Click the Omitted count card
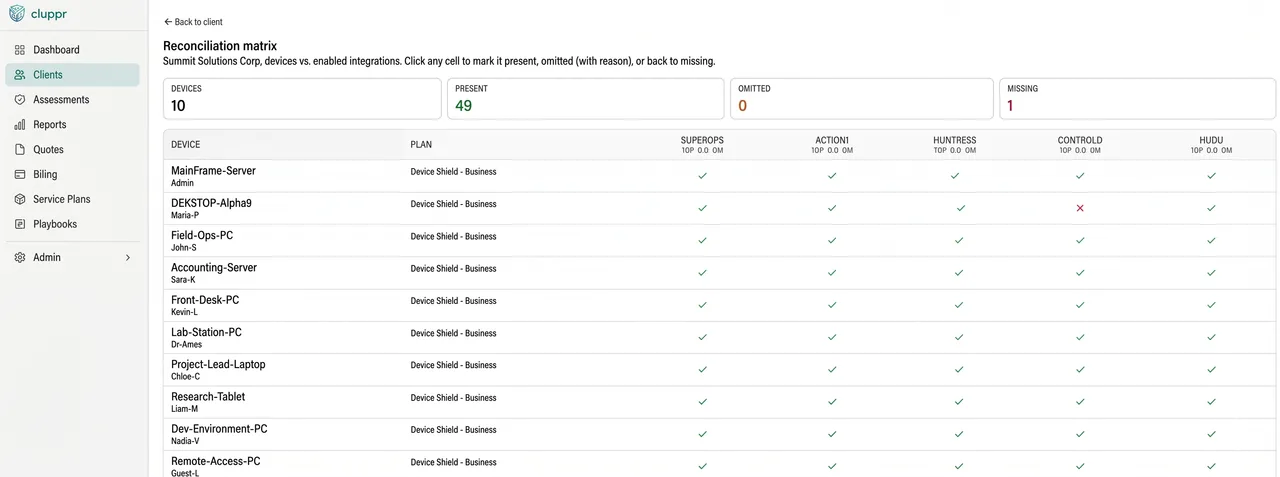Image resolution: width=1280 pixels, height=477 pixels. coord(862,99)
